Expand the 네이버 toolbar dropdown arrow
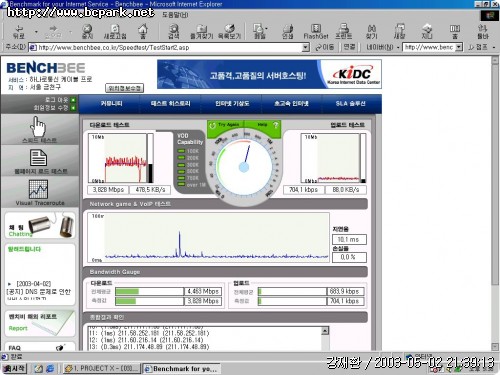 tap(398, 48)
